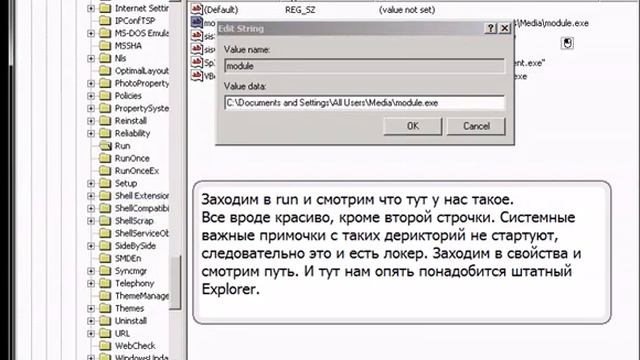Expand the Reliability key
Screen dimensions: 640x360
coord(91,133)
